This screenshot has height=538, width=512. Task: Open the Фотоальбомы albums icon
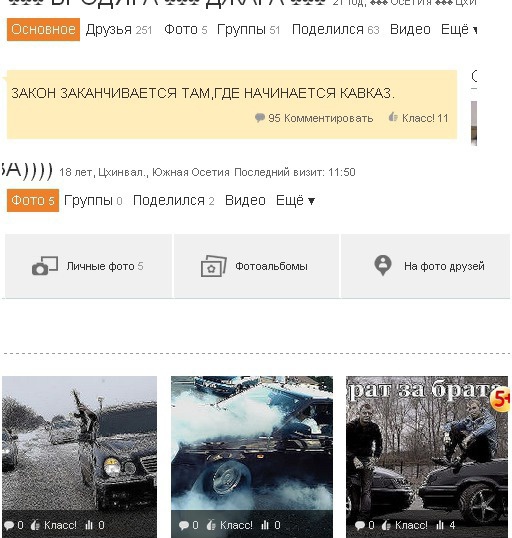(213, 266)
